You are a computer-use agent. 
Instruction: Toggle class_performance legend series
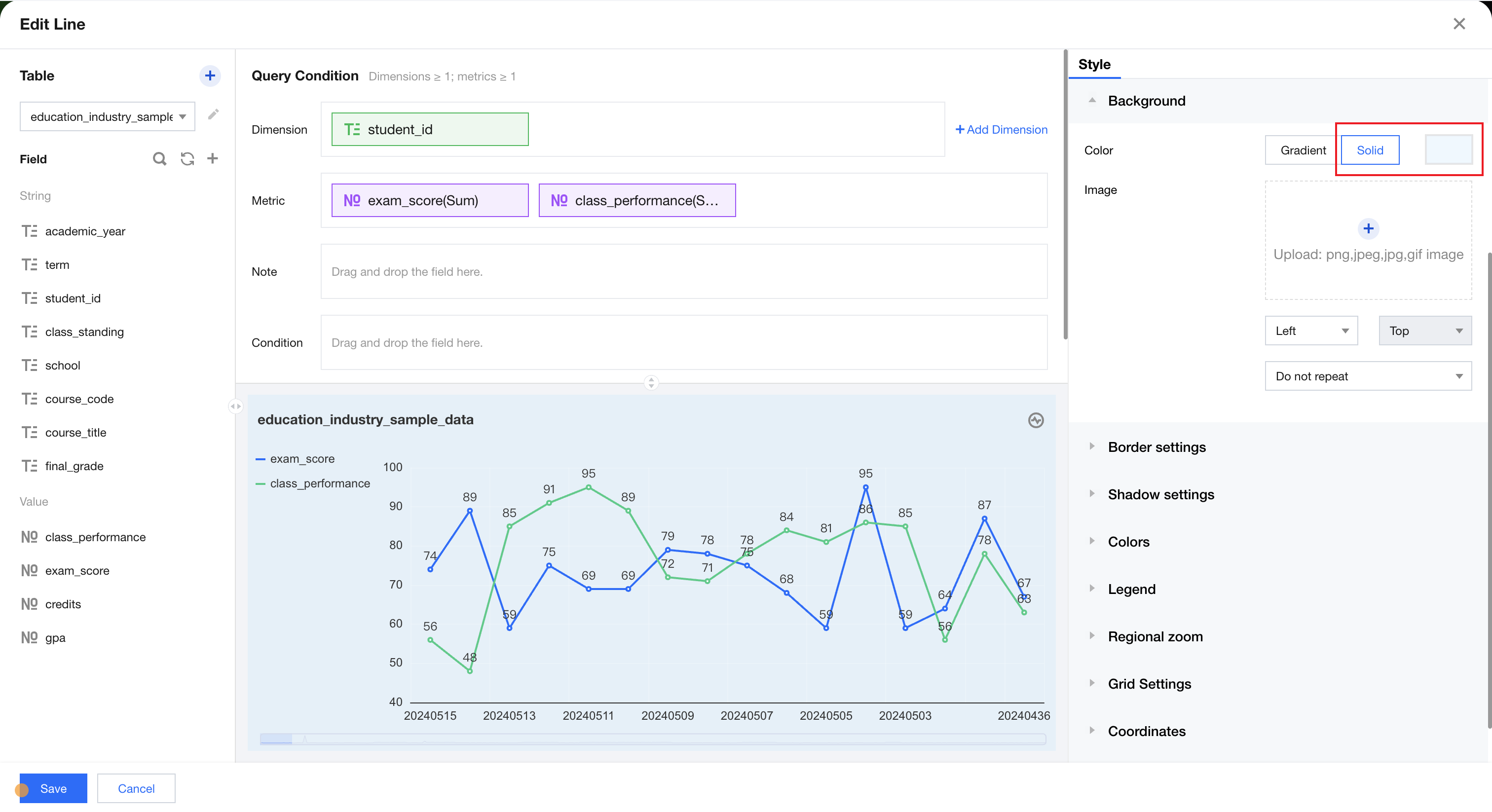tap(313, 483)
